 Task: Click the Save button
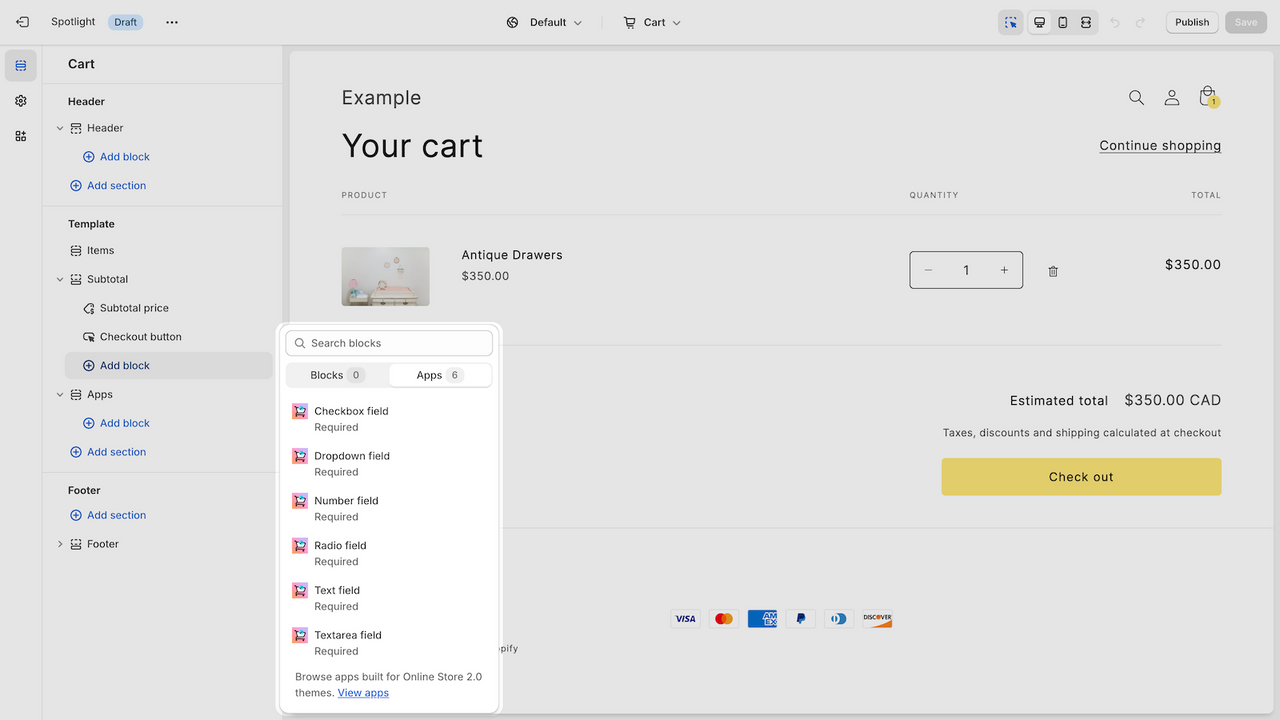pyautogui.click(x=1246, y=22)
